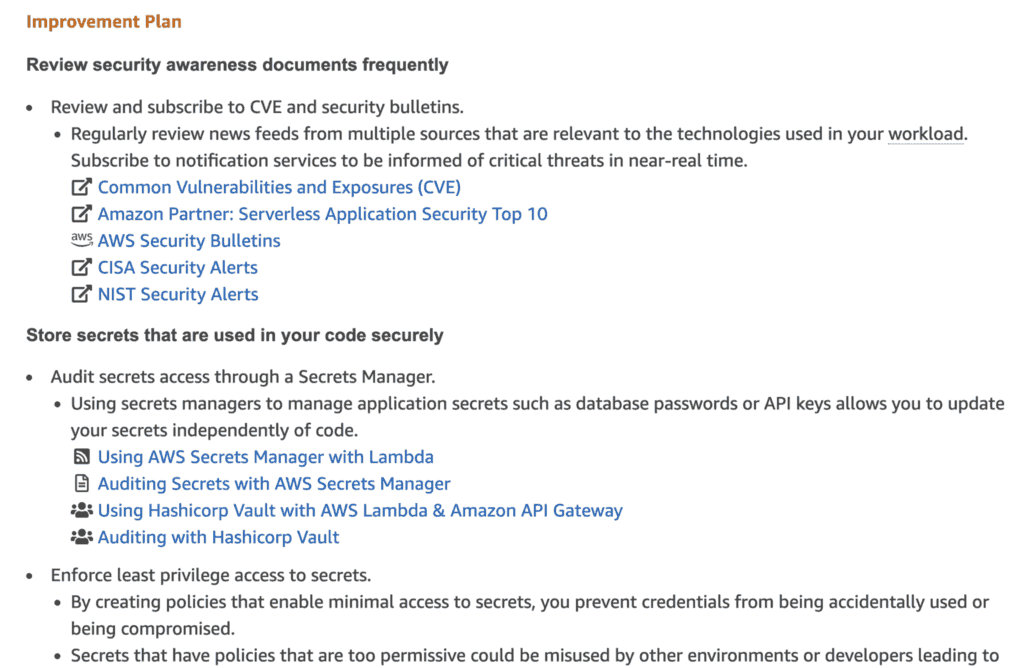Click the people icon beside Using Hashicorp Vault link
Viewport: 1024px width, 668px height.
point(82,510)
